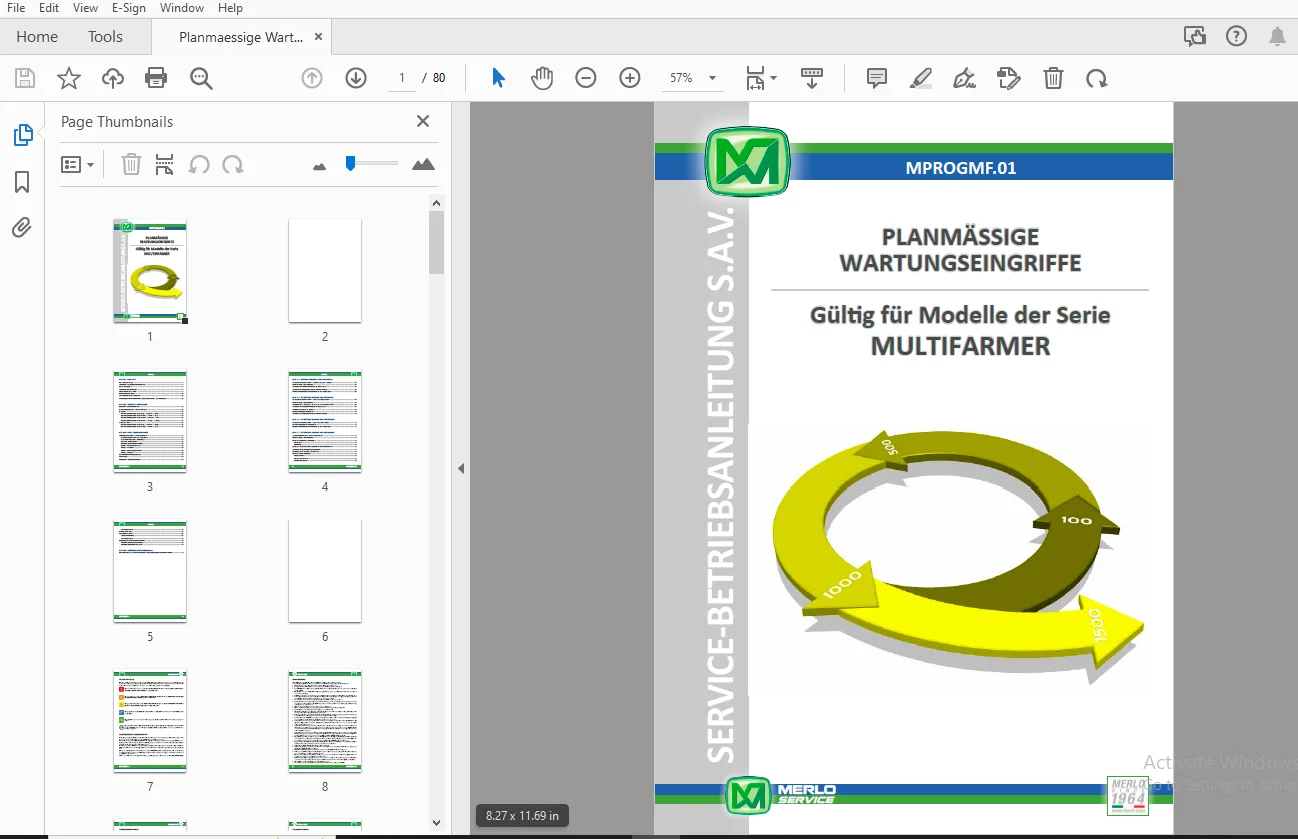1298x839 pixels.
Task: Open the Bookmarks panel
Action: click(x=22, y=182)
